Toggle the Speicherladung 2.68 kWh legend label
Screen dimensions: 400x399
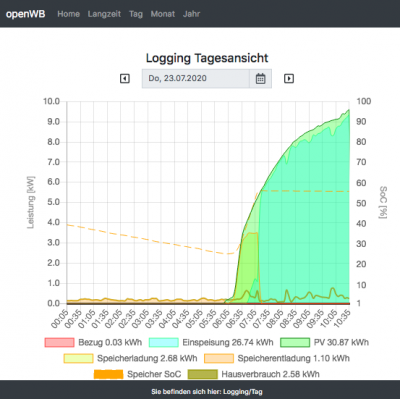tap(147, 358)
